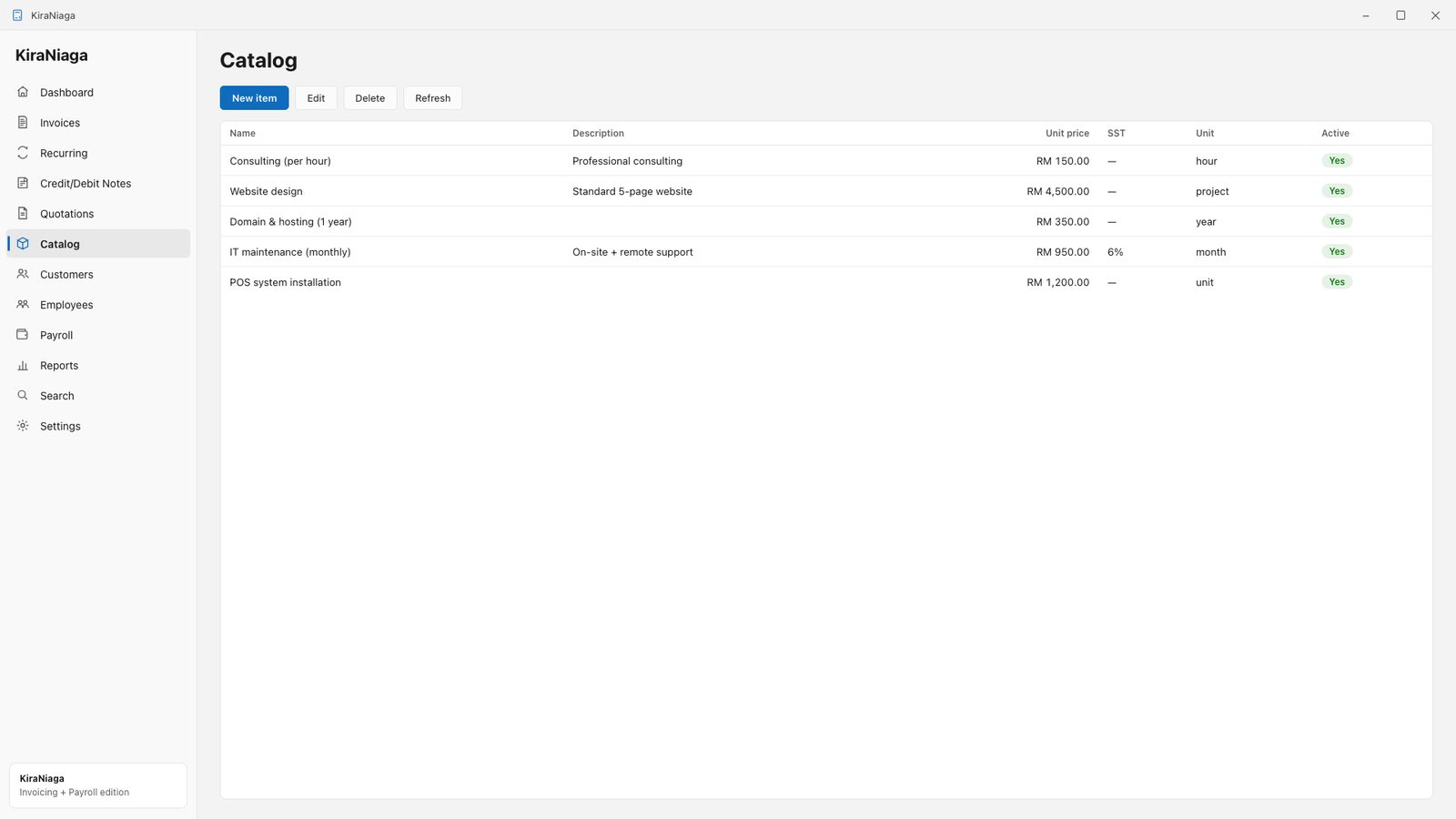Click the project unit cell
Viewport: 1456px width, 819px height.
[1212, 191]
